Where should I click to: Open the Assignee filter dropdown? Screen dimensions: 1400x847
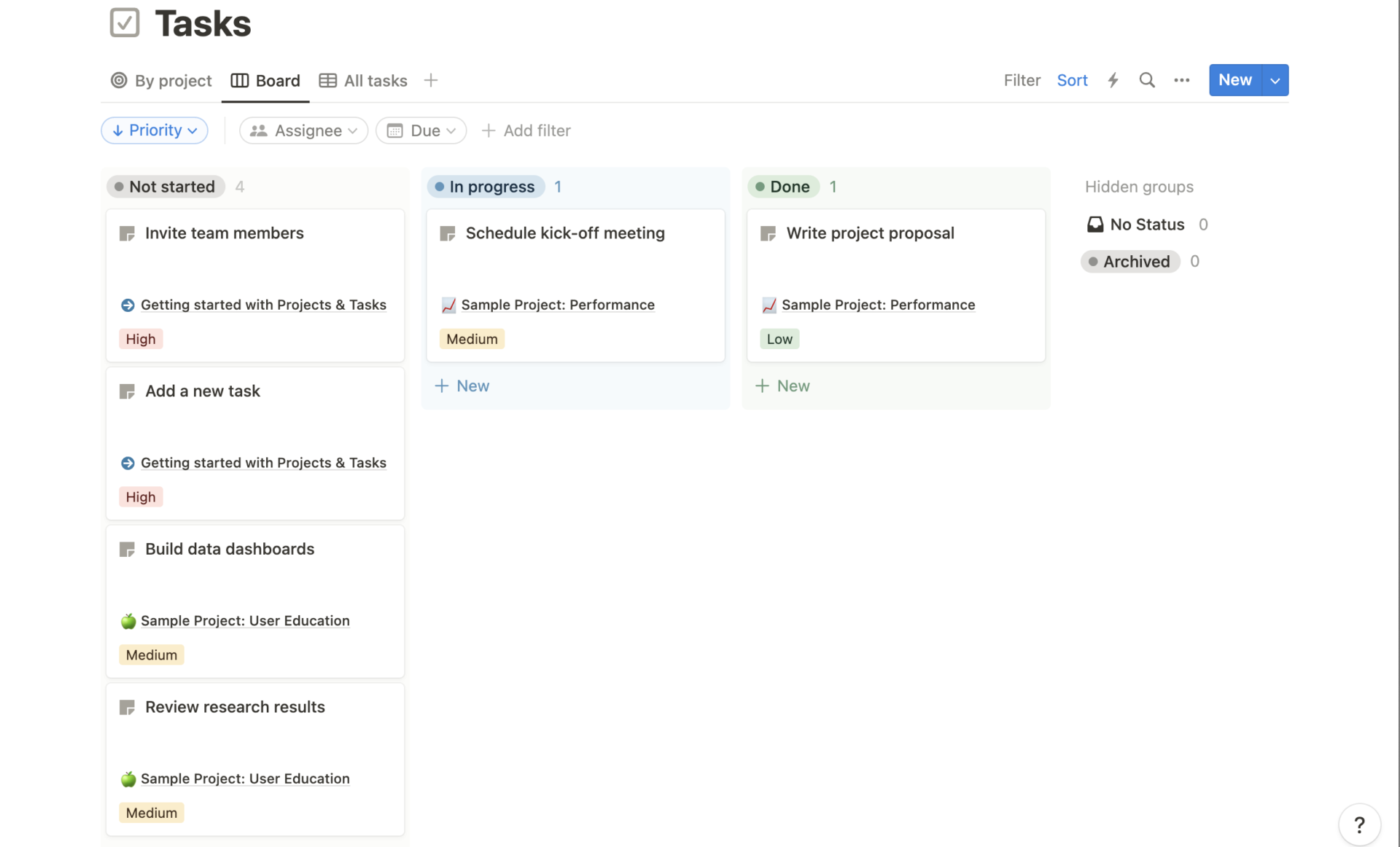(x=303, y=130)
